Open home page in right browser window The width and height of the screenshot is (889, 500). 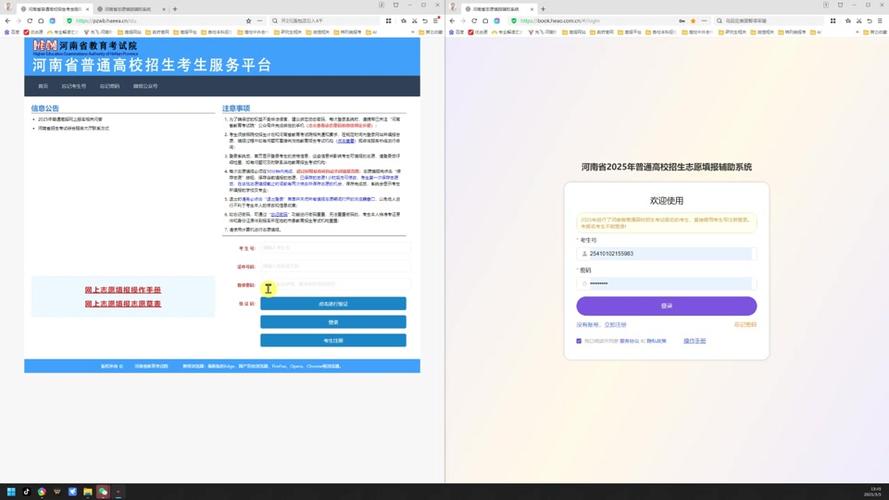click(485, 21)
